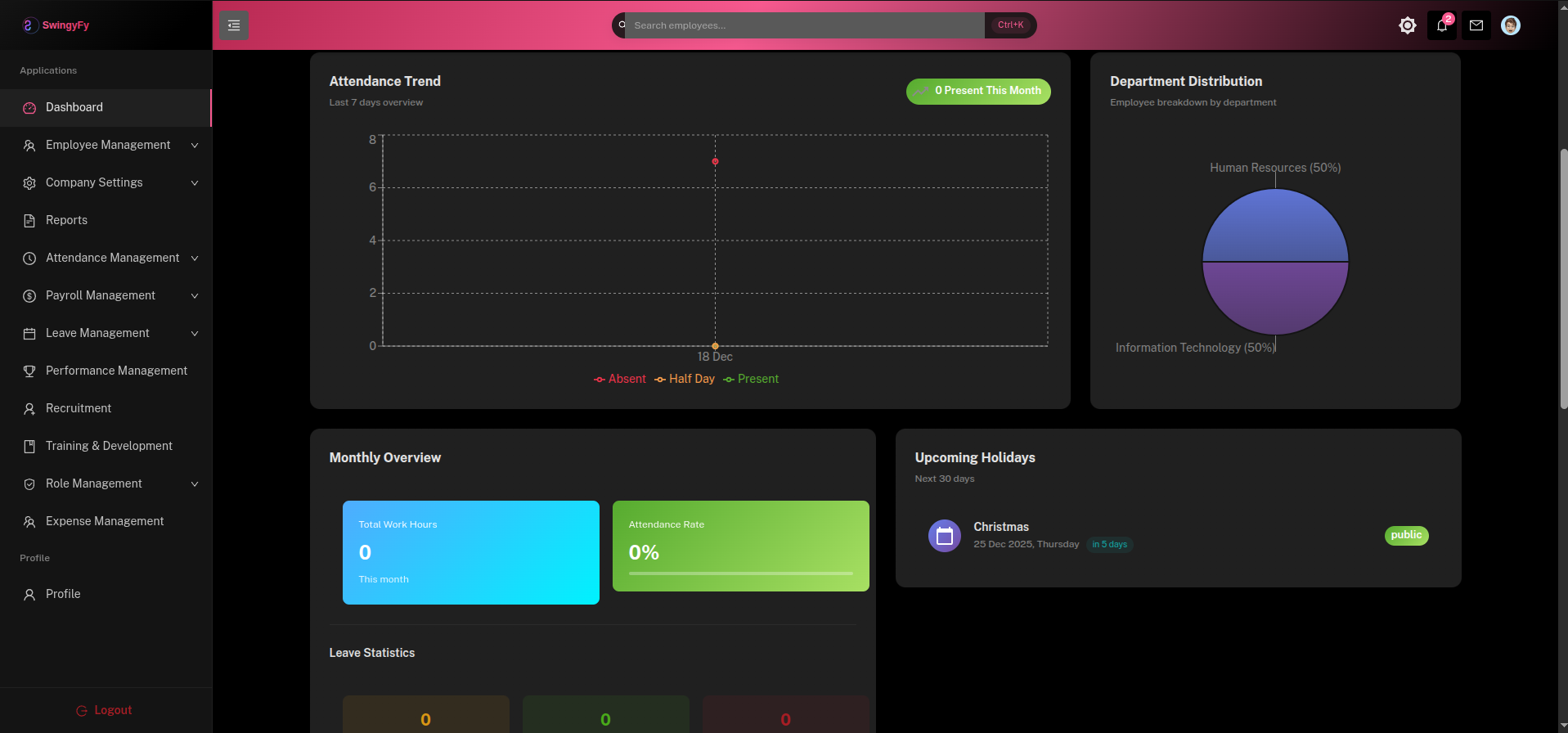
Task: Click the Performance Management trophy icon
Action: [29, 371]
